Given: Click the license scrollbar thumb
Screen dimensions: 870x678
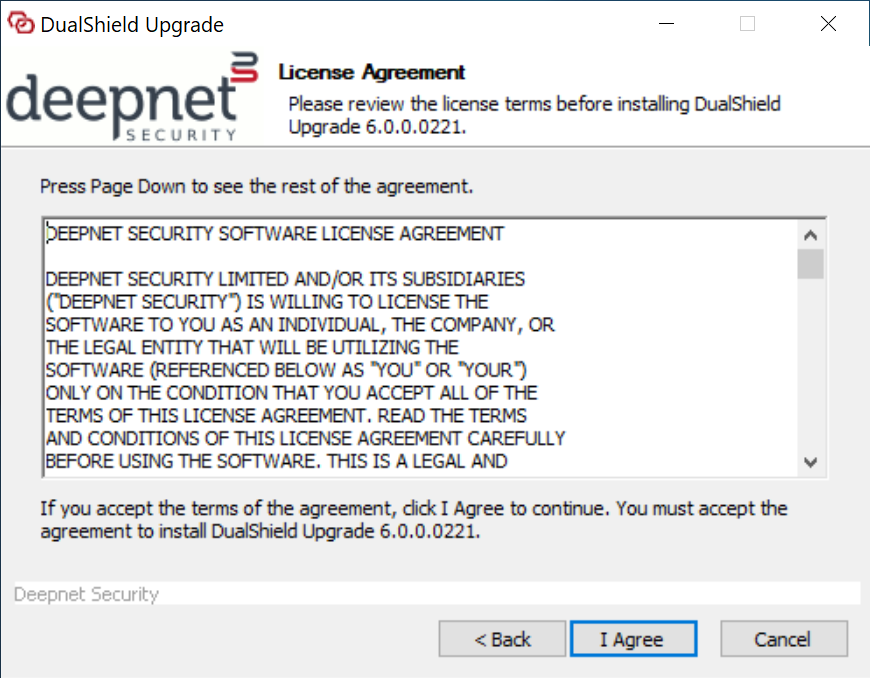Looking at the screenshot, I should [x=810, y=264].
